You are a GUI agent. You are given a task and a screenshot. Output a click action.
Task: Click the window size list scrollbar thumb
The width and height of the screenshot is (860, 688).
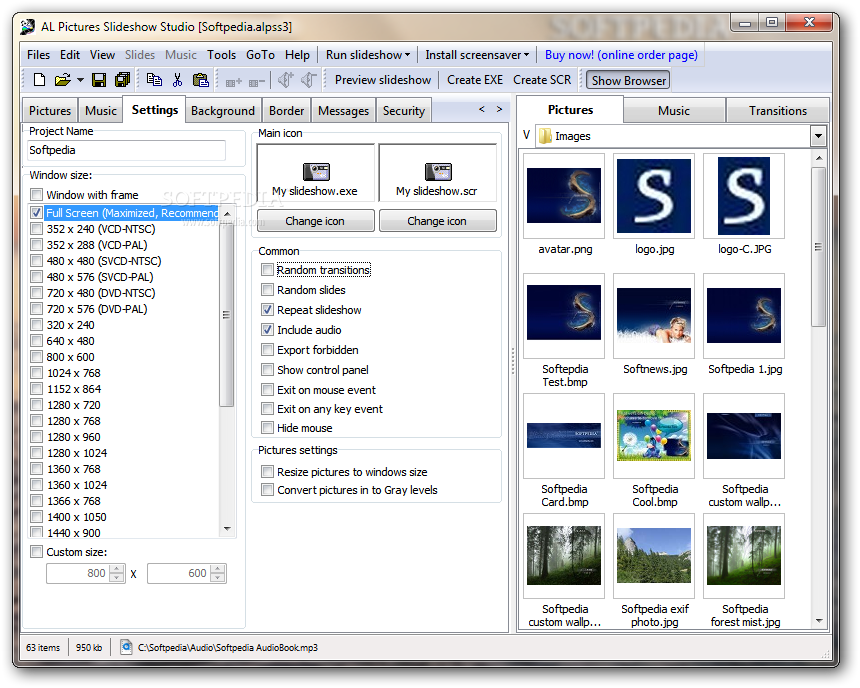click(x=227, y=314)
